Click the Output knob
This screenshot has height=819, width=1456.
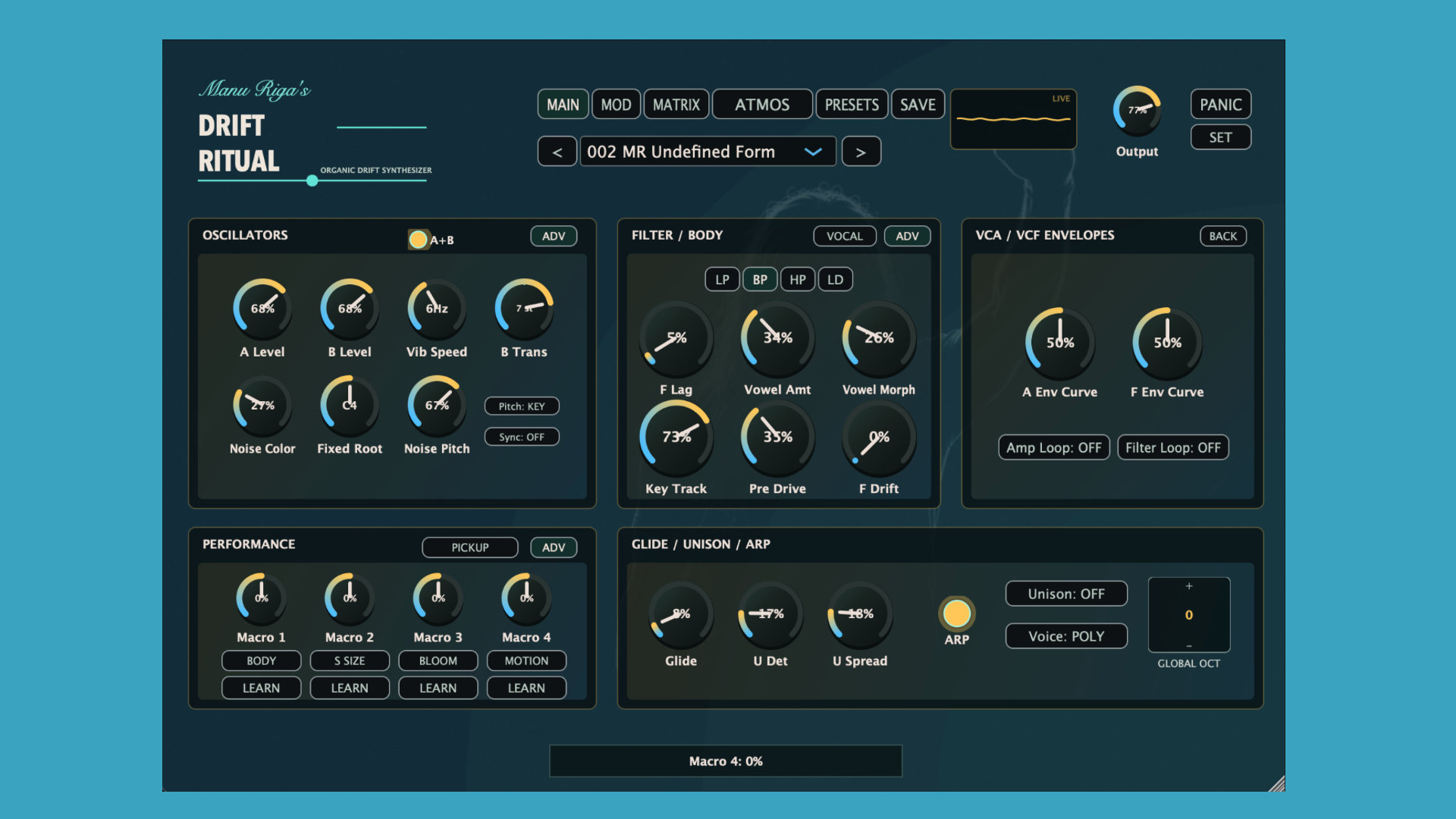point(1137,111)
